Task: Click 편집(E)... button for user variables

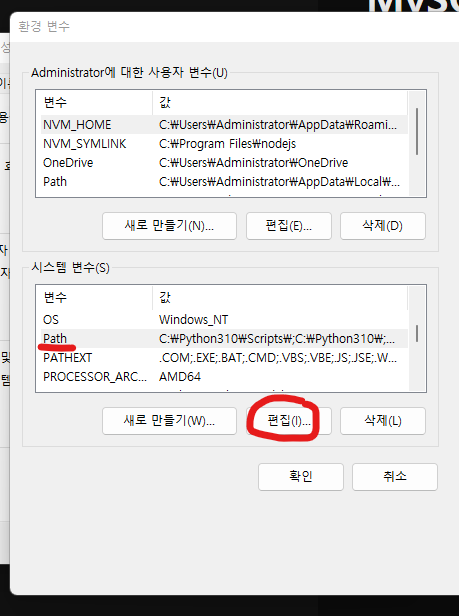Action: pos(289,226)
